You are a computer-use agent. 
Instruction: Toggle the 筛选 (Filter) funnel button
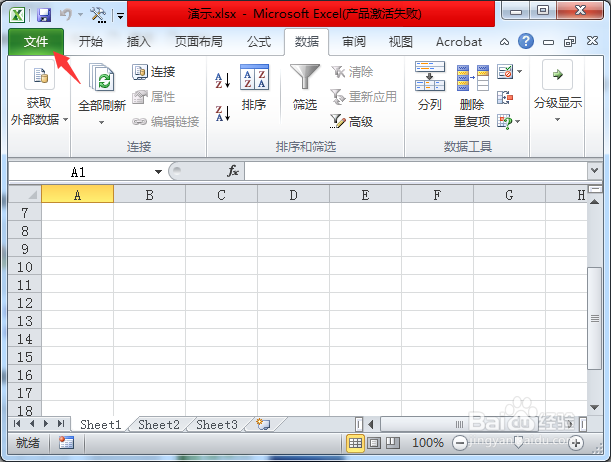(x=305, y=88)
